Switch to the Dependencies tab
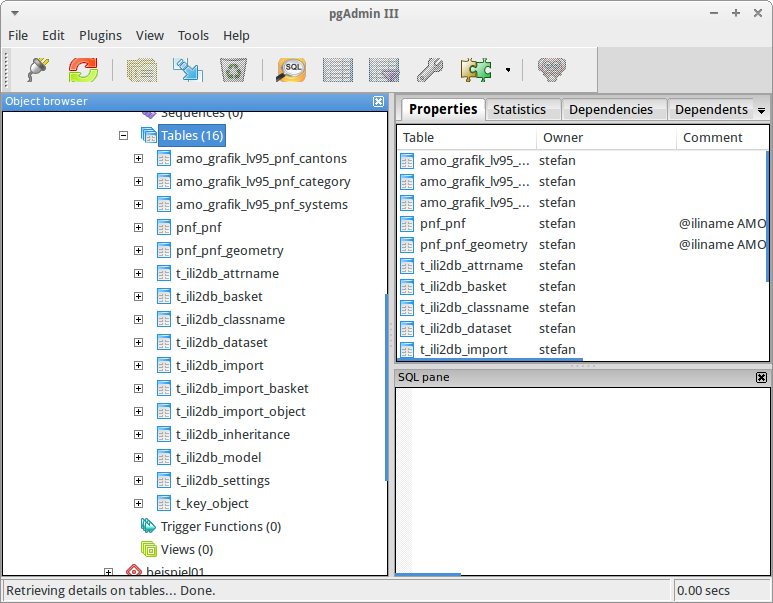 [x=611, y=109]
